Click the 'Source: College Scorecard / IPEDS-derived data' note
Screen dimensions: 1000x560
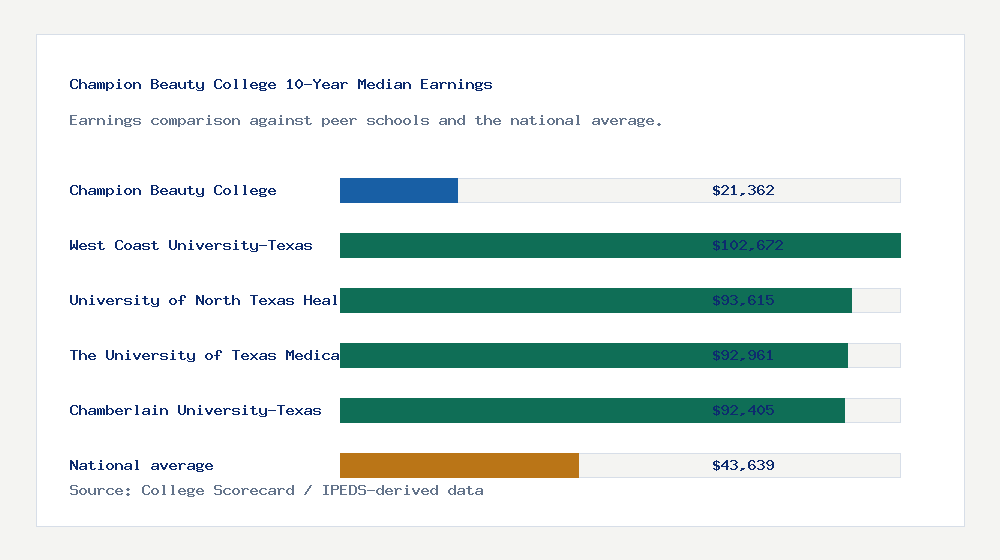276,490
